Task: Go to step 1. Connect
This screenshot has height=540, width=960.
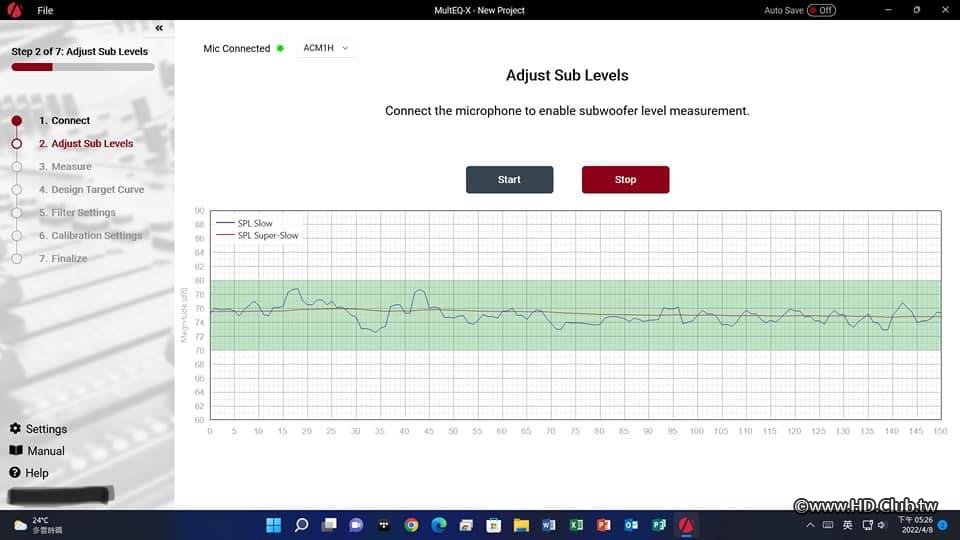Action: pos(64,121)
